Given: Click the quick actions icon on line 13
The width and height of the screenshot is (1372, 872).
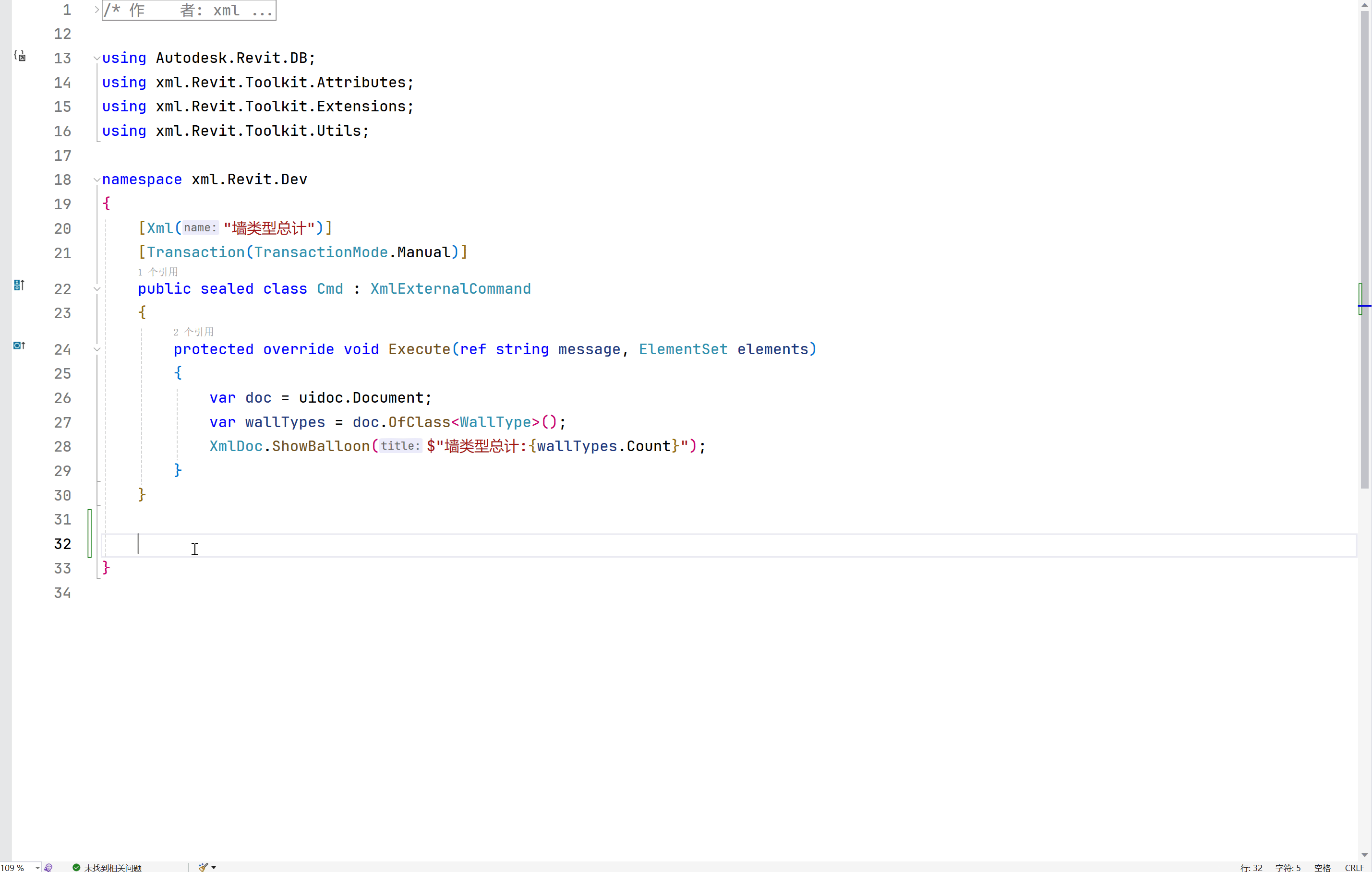Looking at the screenshot, I should point(20,56).
